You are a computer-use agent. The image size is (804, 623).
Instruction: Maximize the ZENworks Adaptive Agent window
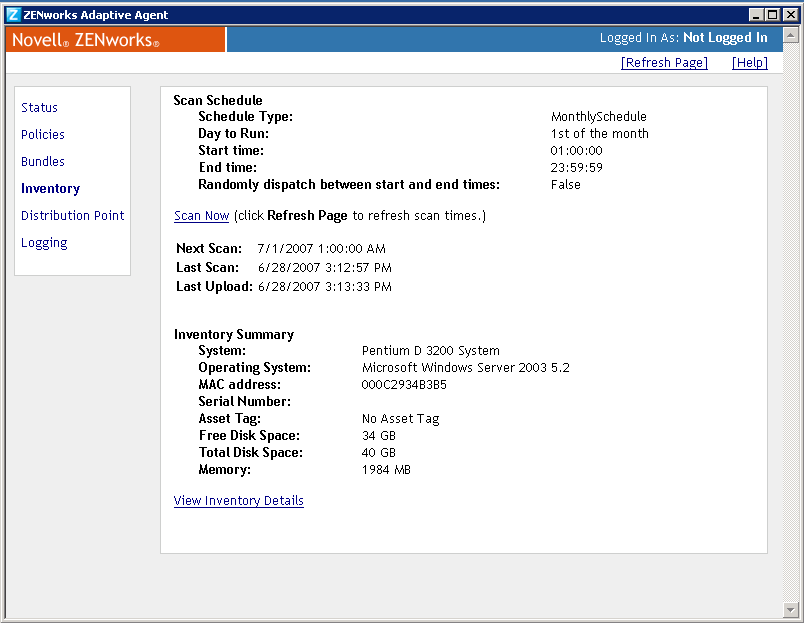pyautogui.click(x=772, y=15)
